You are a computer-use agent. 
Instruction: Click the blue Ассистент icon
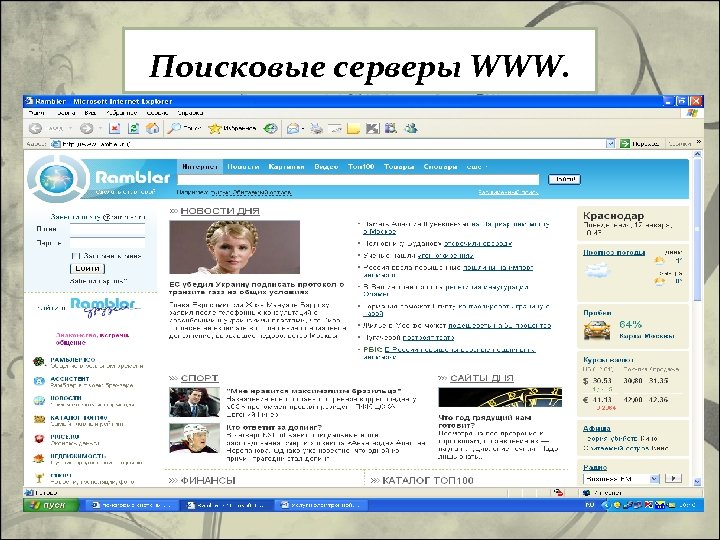pyautogui.click(x=39, y=381)
